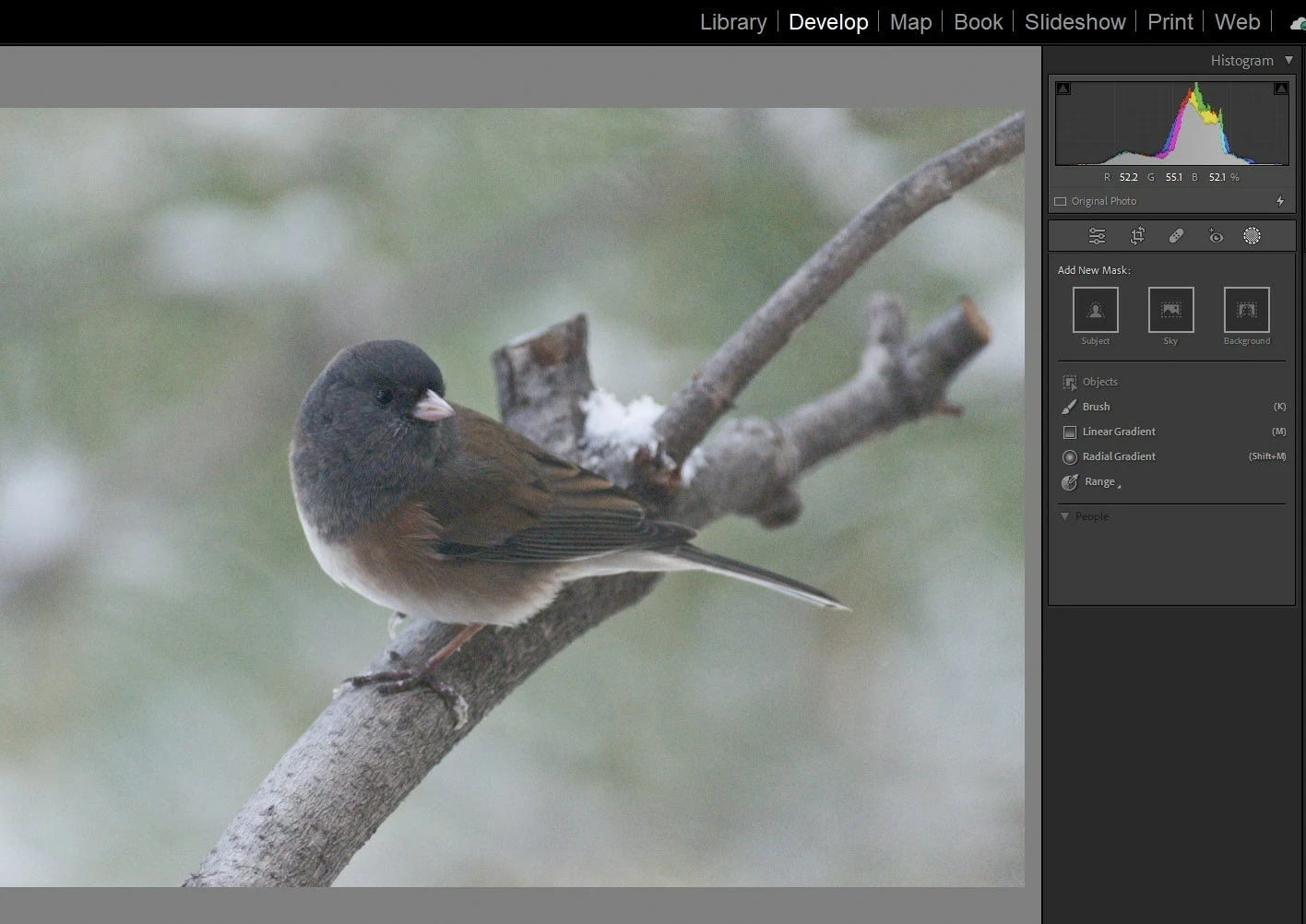Viewport: 1306px width, 924px height.
Task: Open the Edit sliders tool
Action: (x=1097, y=236)
